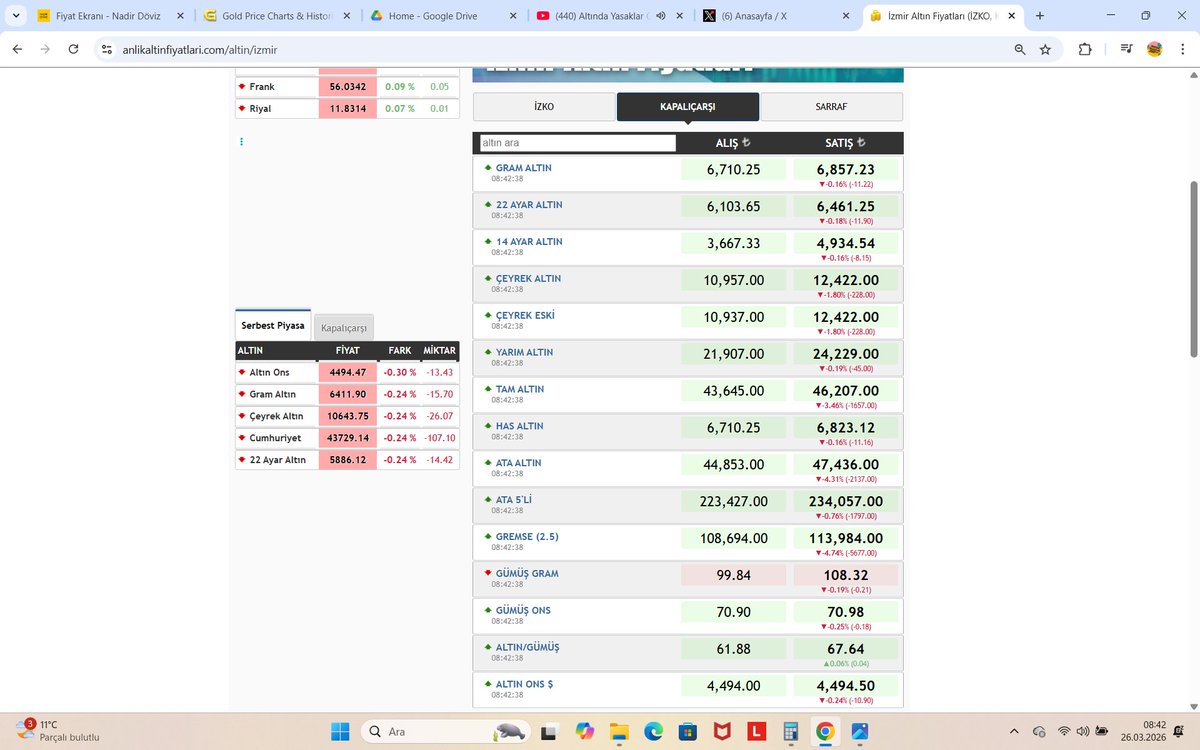Open the Chrome profile avatar

[1154, 49]
